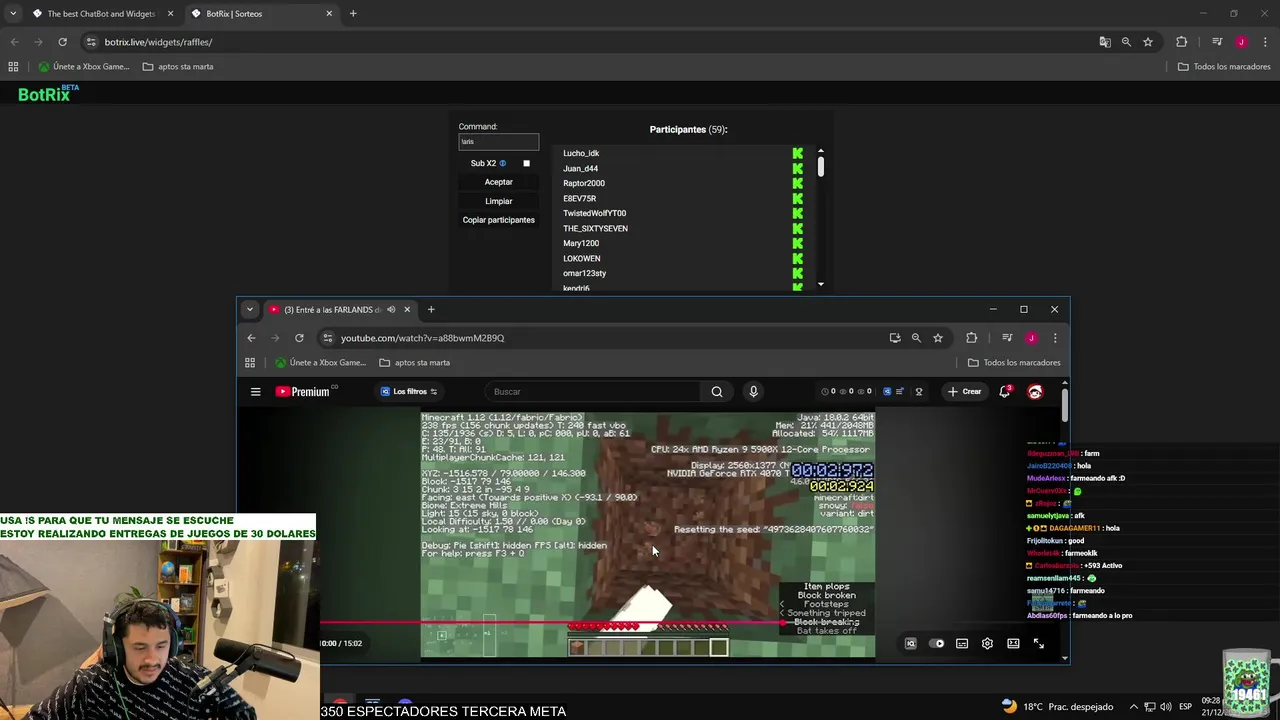
Task: Click Crear button on YouTube
Action: tap(964, 391)
